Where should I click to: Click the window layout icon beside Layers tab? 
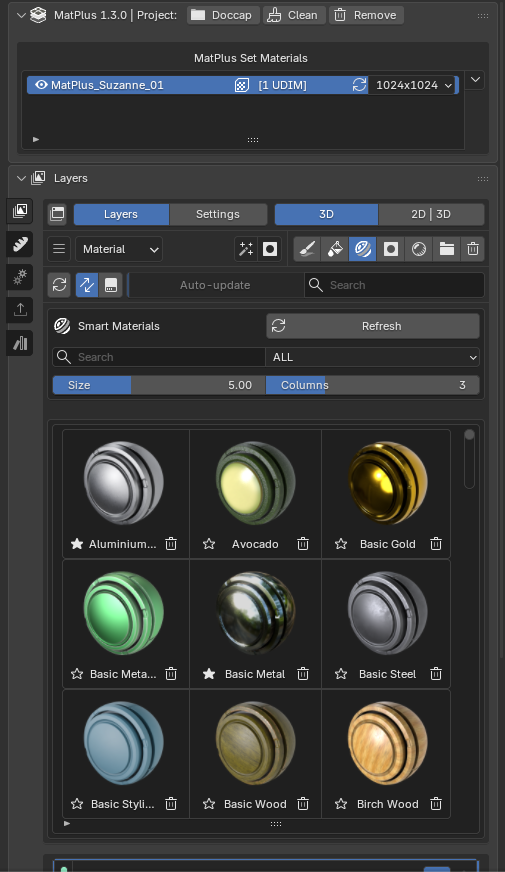(57, 214)
